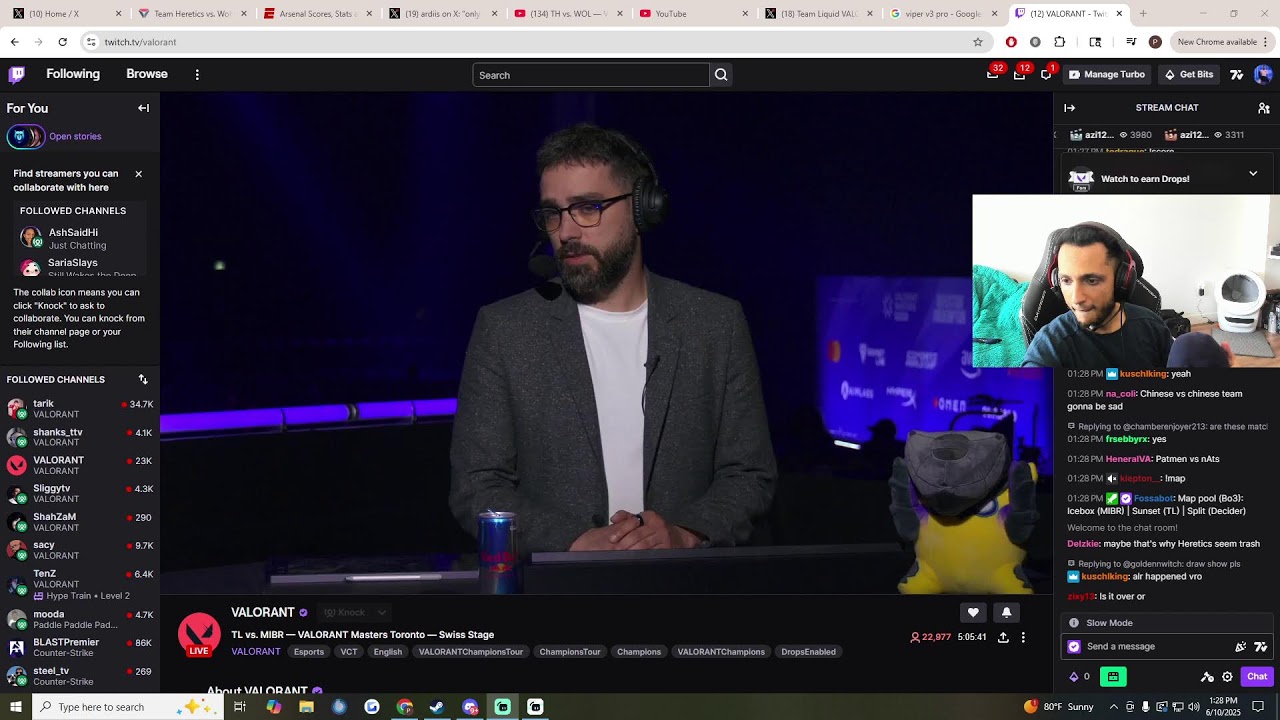This screenshot has width=1280, height=720.
Task: Open tarik's channel in the sidebar
Action: pyautogui.click(x=80, y=409)
